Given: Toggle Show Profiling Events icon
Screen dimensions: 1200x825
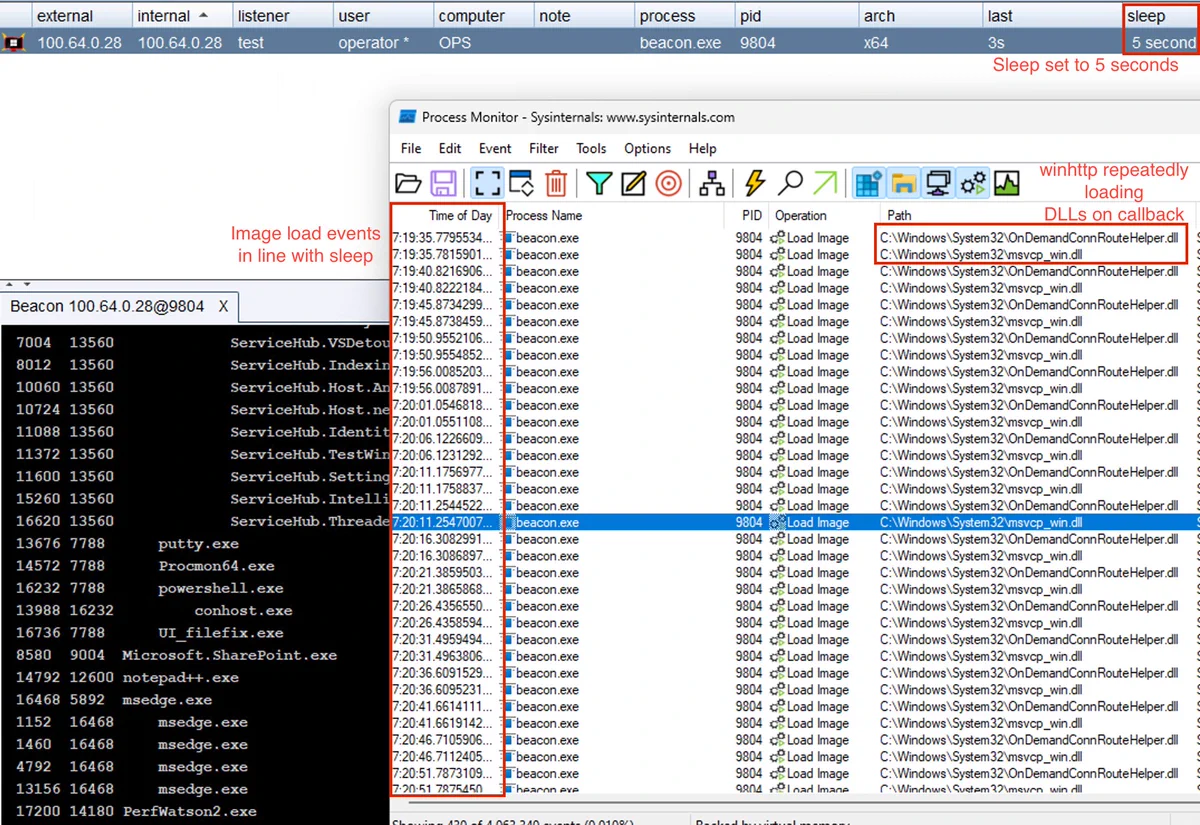Looking at the screenshot, I should tap(1006, 183).
